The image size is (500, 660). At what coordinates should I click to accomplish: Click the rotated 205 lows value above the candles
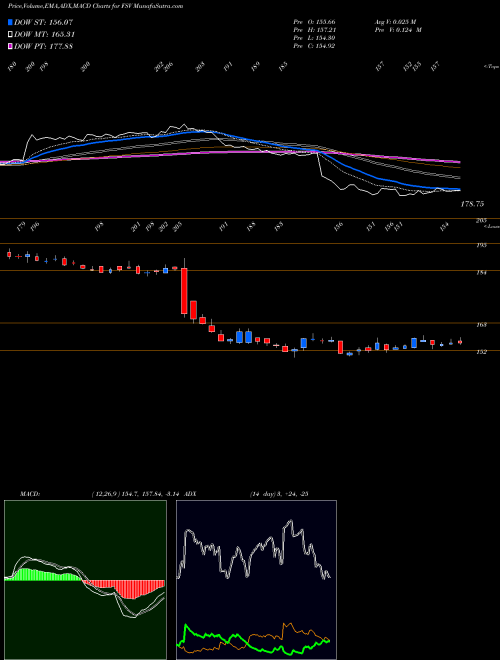coord(177,226)
